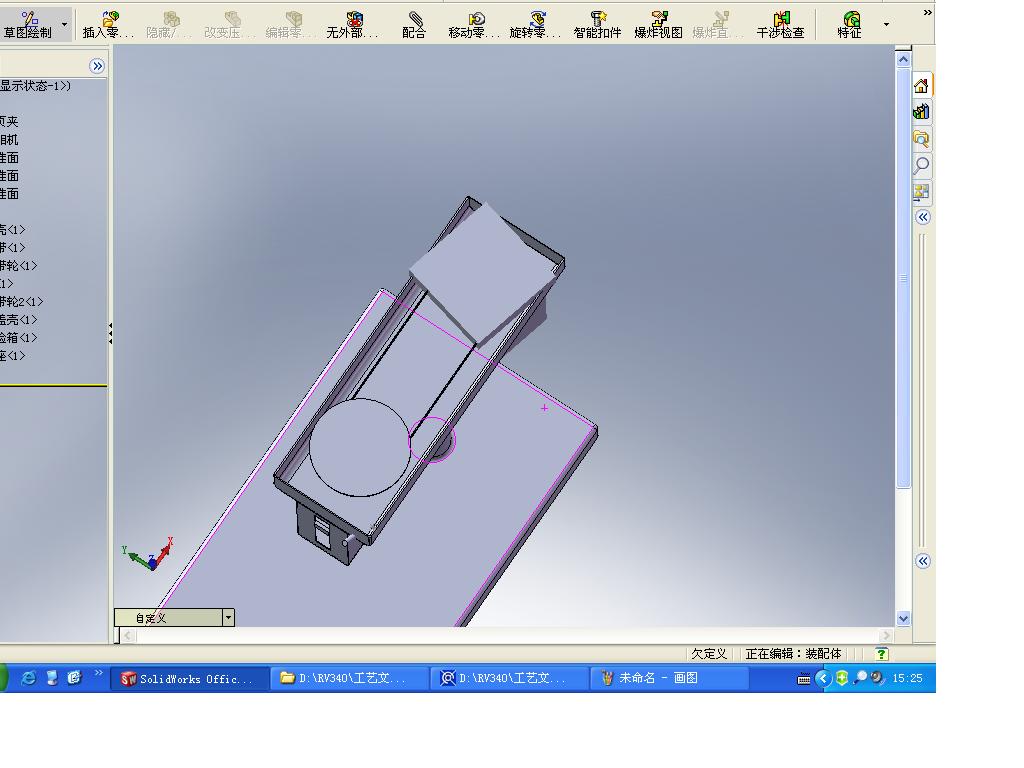Switch to 未命名 - 画图 Paint window

tap(669, 679)
